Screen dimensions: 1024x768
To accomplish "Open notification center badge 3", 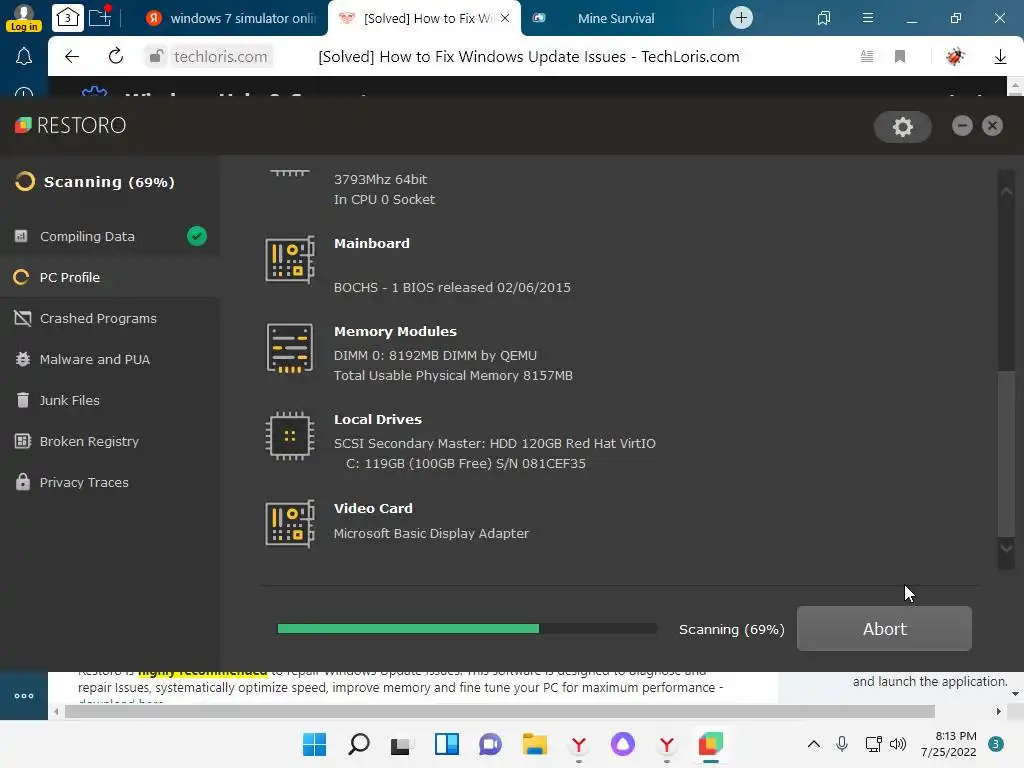I will [x=996, y=744].
